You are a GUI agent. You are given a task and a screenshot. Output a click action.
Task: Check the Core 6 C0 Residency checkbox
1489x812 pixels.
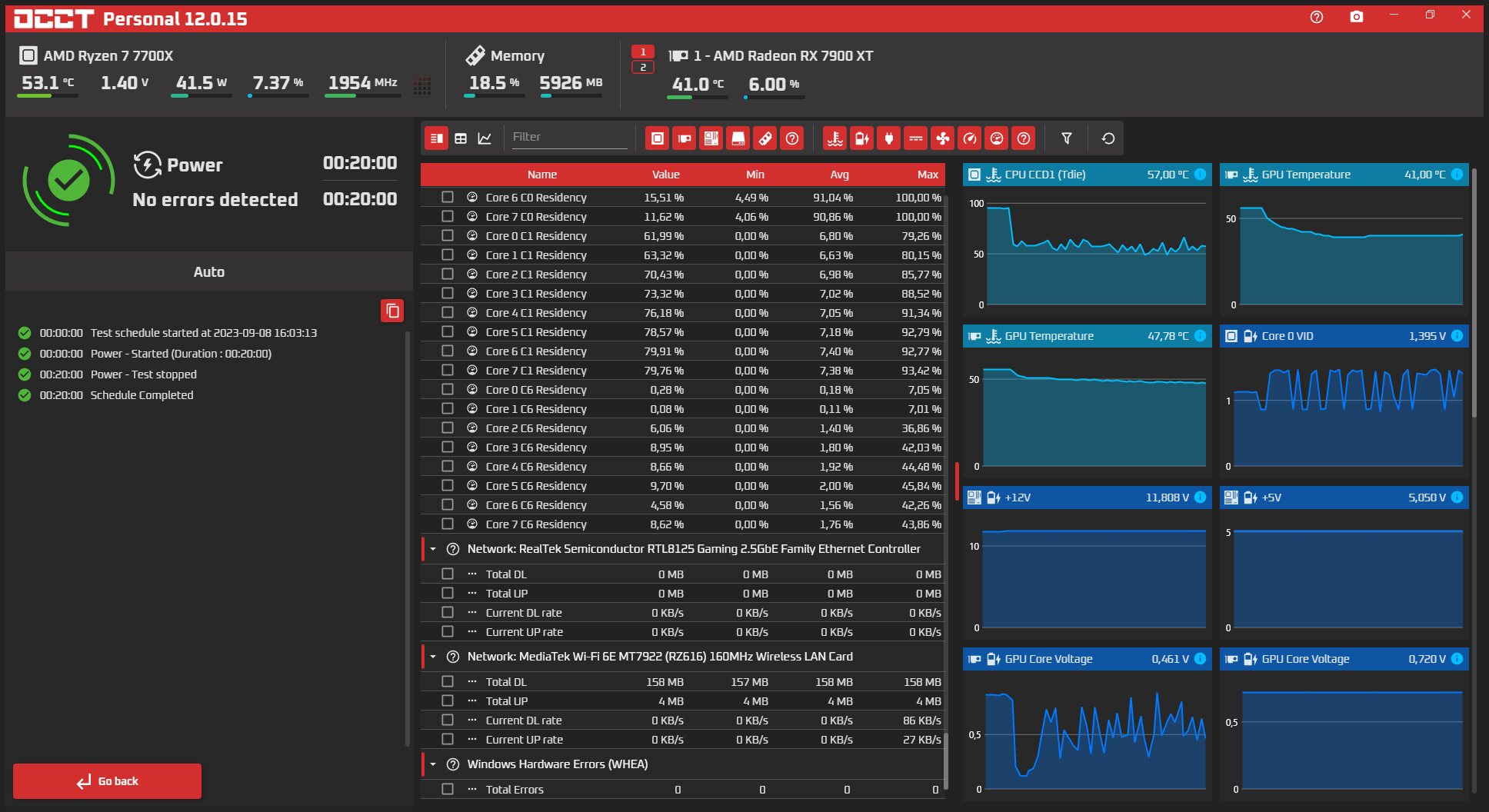(448, 198)
